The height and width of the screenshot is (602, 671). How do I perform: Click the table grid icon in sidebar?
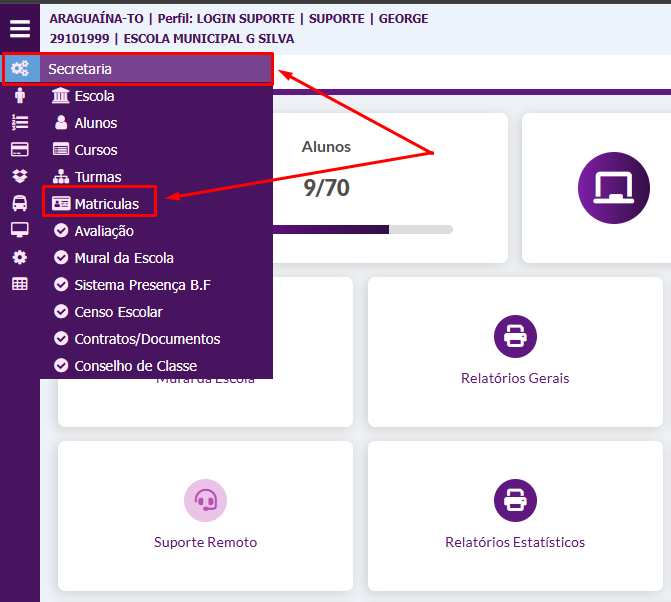coord(20,284)
